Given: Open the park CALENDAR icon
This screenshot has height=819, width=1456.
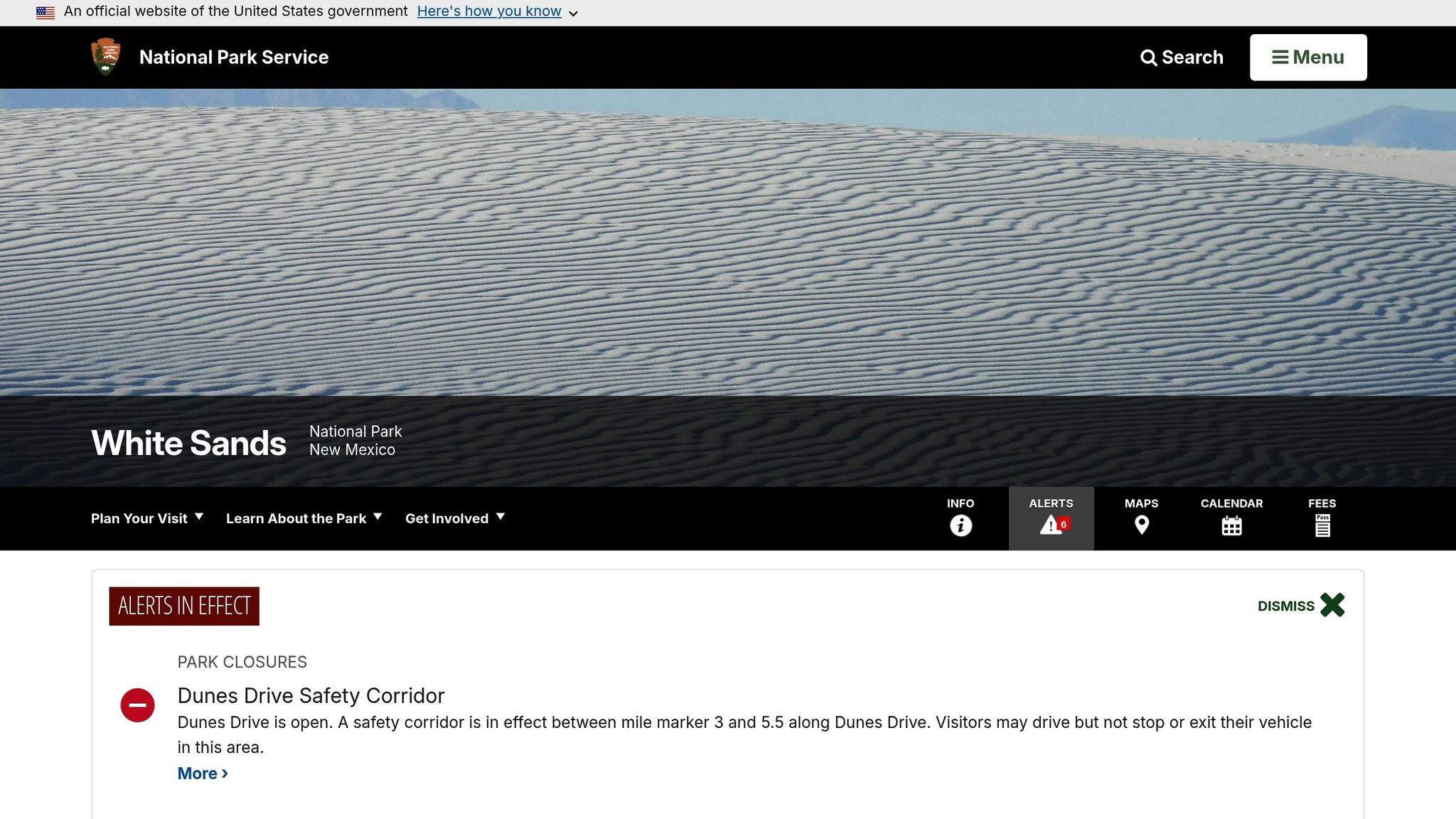Looking at the screenshot, I should point(1231,518).
